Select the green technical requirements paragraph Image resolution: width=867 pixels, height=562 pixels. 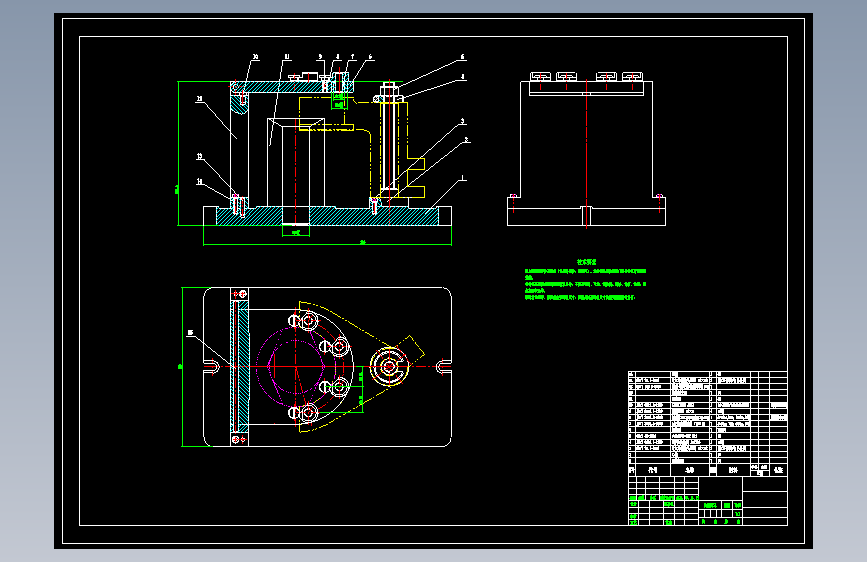click(586, 284)
